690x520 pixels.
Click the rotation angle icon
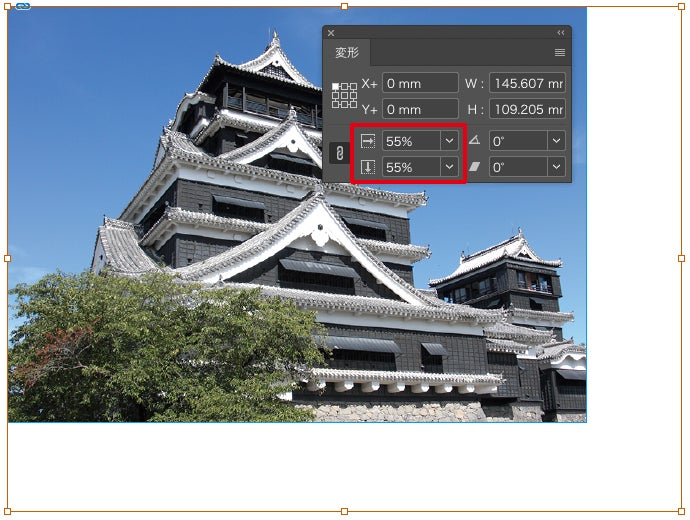click(474, 140)
